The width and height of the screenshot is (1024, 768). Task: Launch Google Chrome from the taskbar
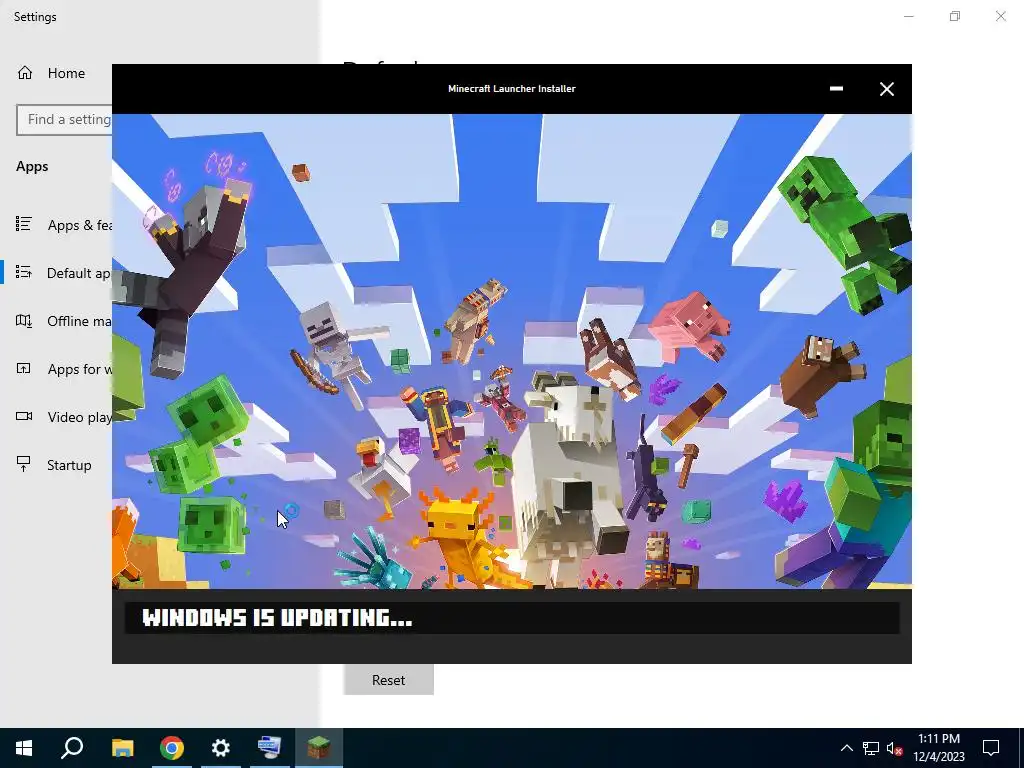click(x=172, y=748)
